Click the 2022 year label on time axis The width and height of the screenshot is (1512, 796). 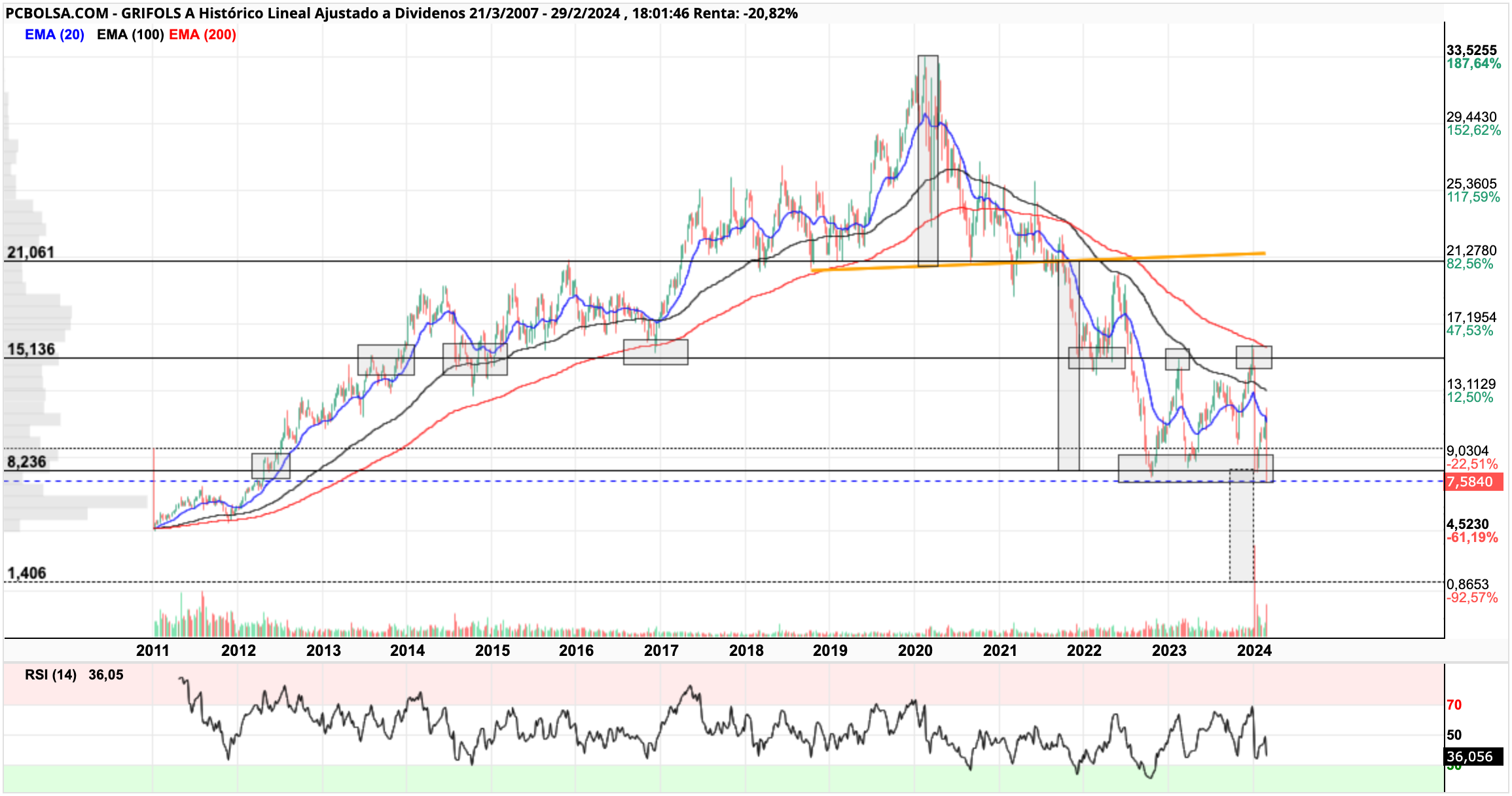pyautogui.click(x=1084, y=651)
